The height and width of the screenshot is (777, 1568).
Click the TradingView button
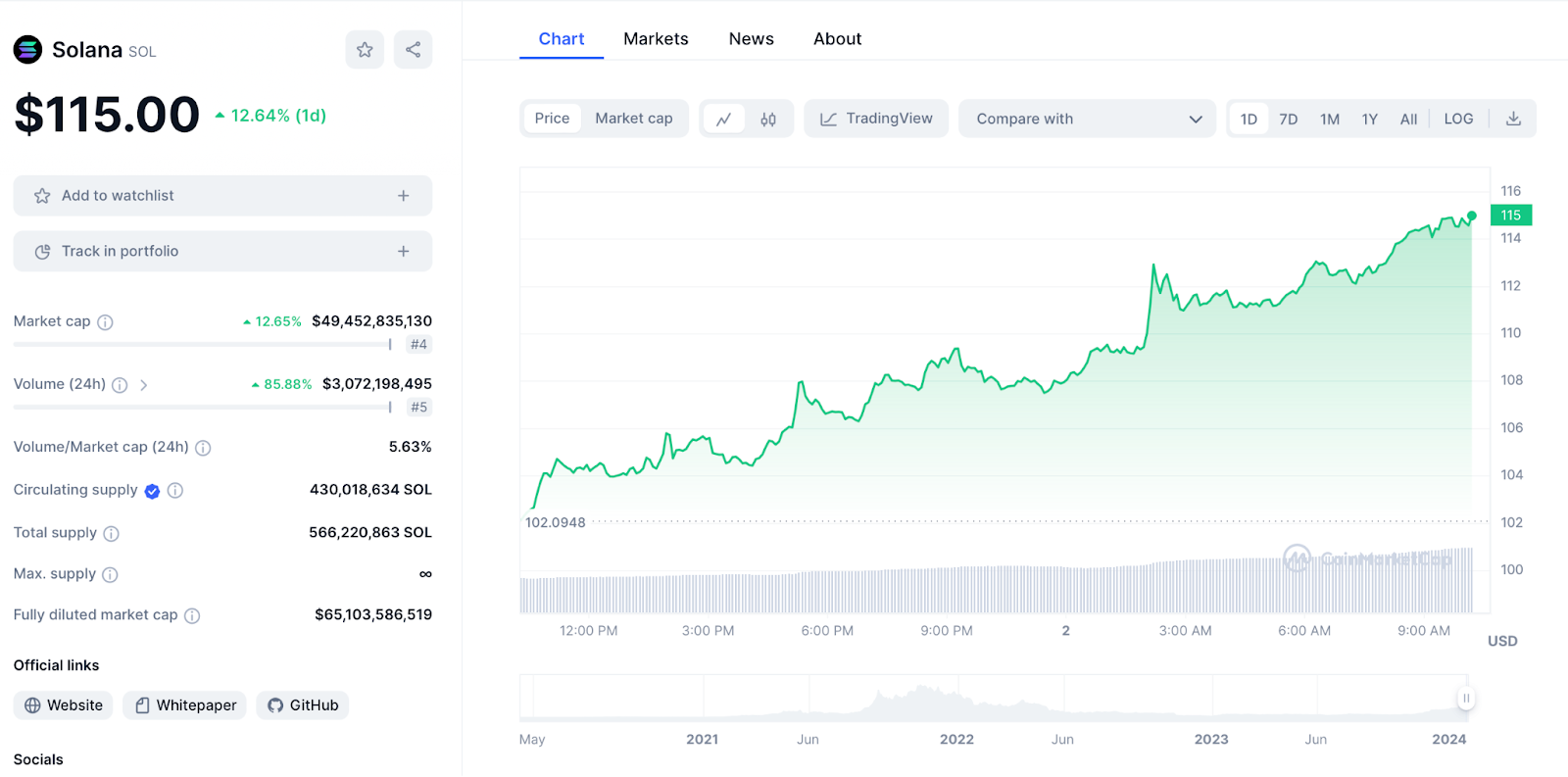(x=876, y=119)
